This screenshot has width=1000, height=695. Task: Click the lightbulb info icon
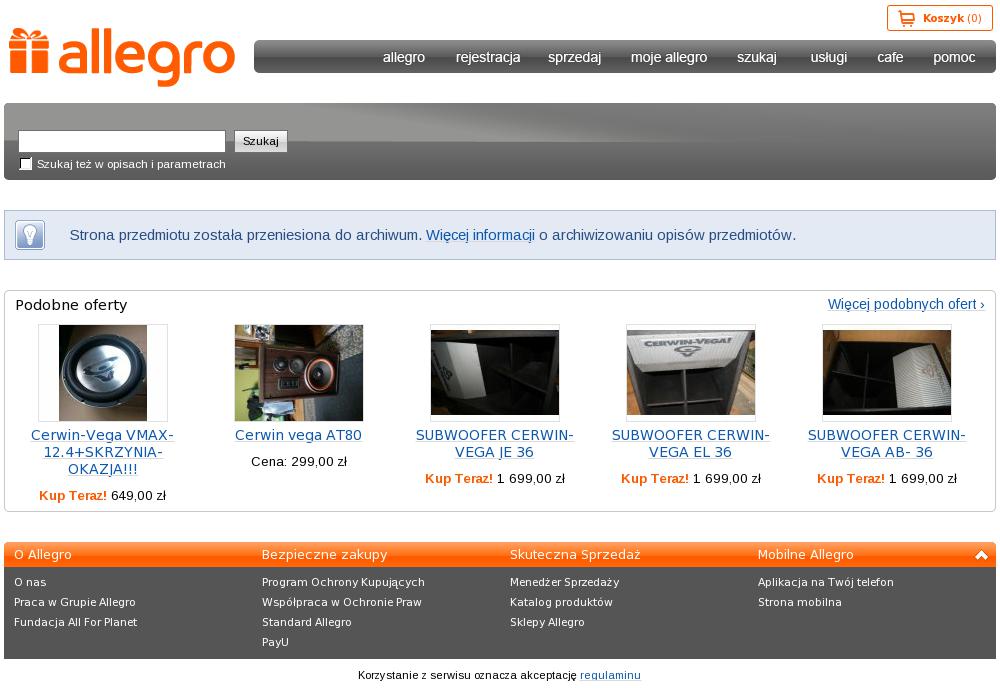pyautogui.click(x=30, y=235)
